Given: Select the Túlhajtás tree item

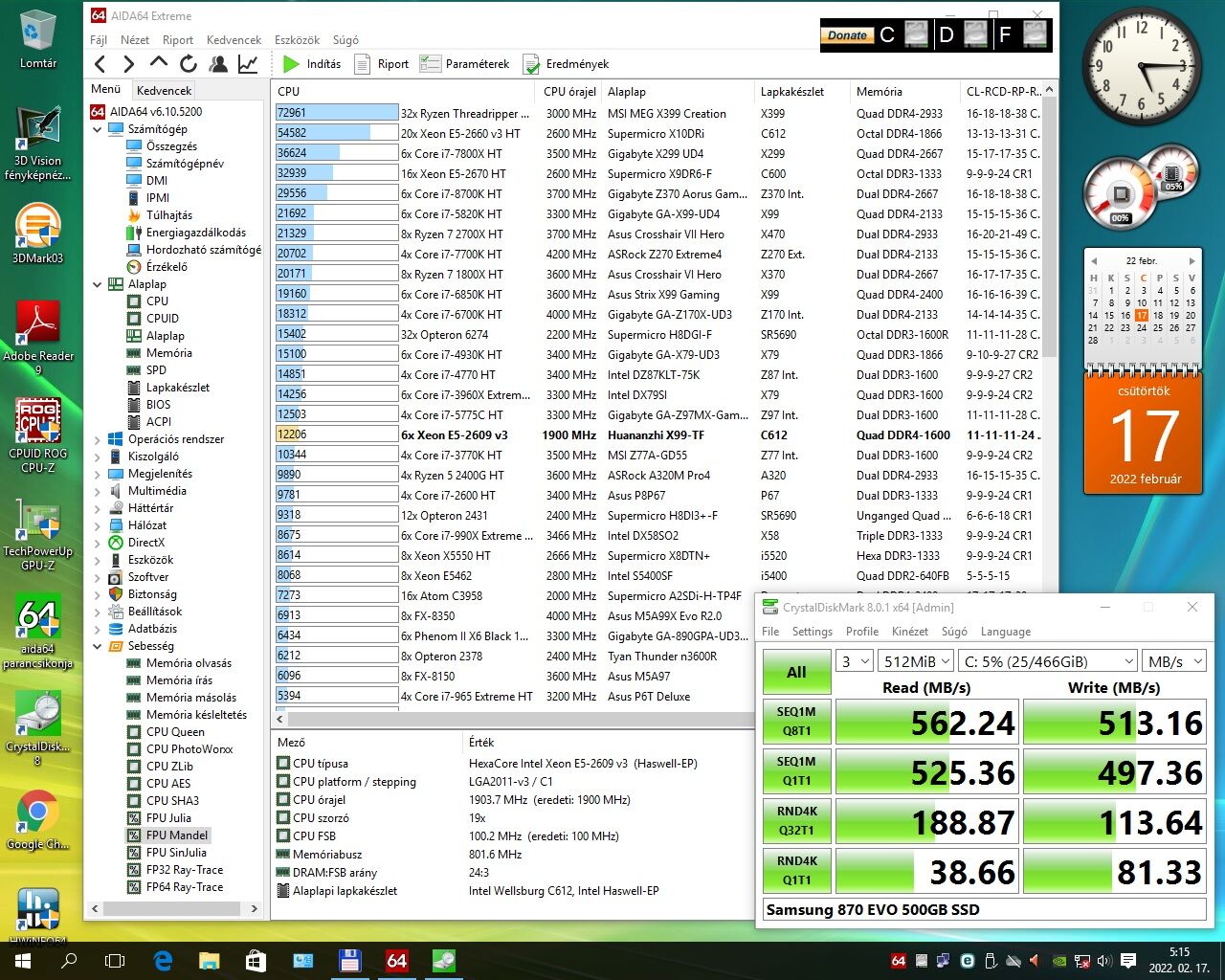Looking at the screenshot, I should (168, 215).
